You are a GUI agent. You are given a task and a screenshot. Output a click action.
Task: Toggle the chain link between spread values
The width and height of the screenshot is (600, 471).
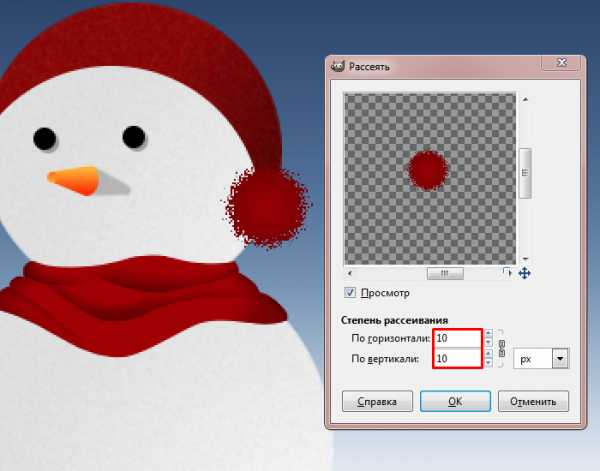(x=502, y=349)
